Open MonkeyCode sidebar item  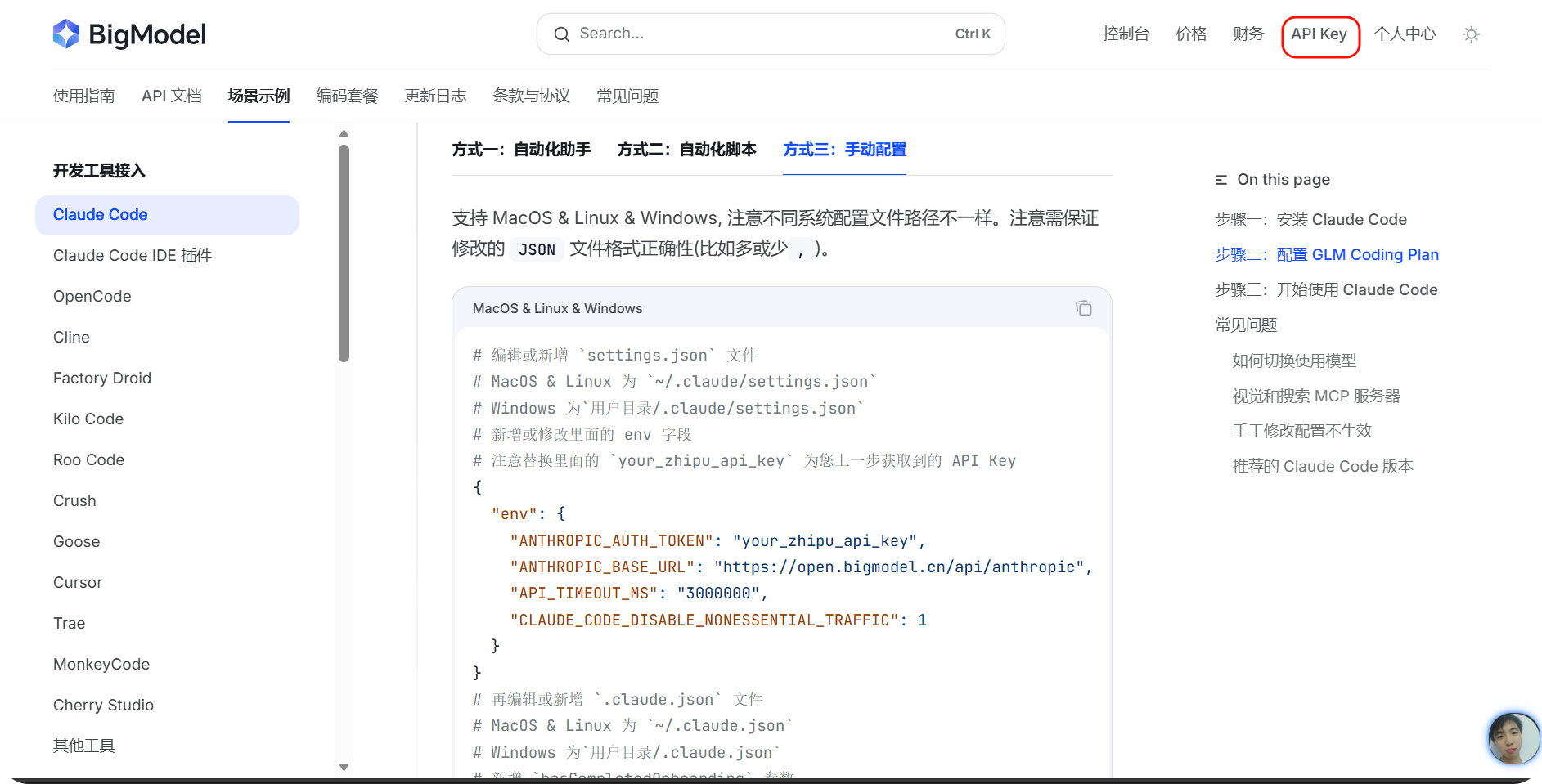click(x=101, y=665)
